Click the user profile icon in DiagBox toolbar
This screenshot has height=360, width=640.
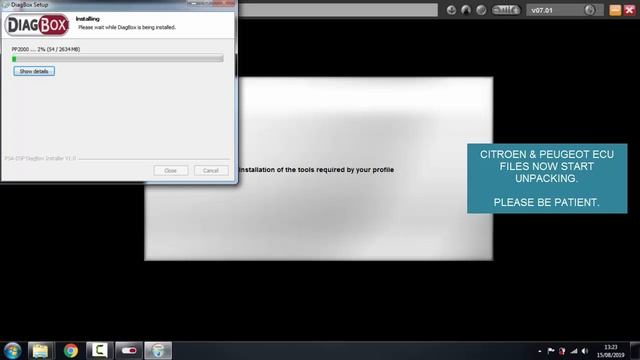click(x=466, y=10)
